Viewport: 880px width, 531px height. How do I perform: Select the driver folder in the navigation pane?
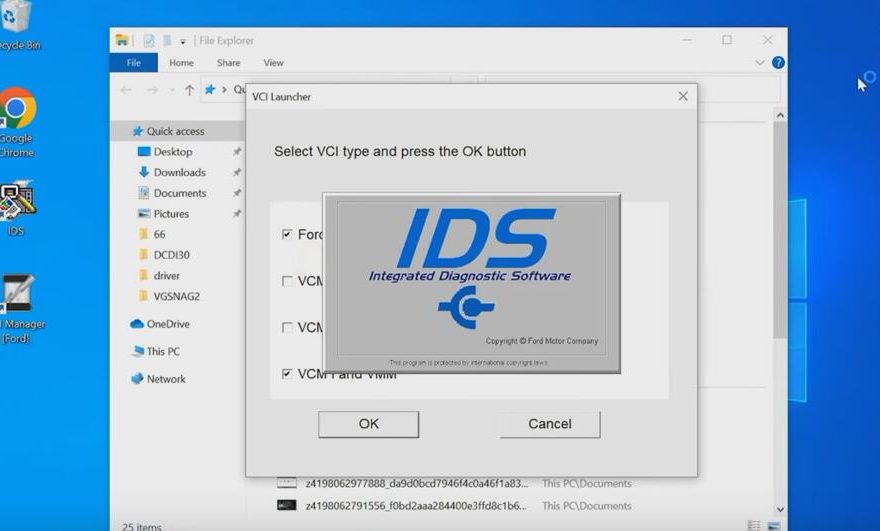click(x=167, y=276)
